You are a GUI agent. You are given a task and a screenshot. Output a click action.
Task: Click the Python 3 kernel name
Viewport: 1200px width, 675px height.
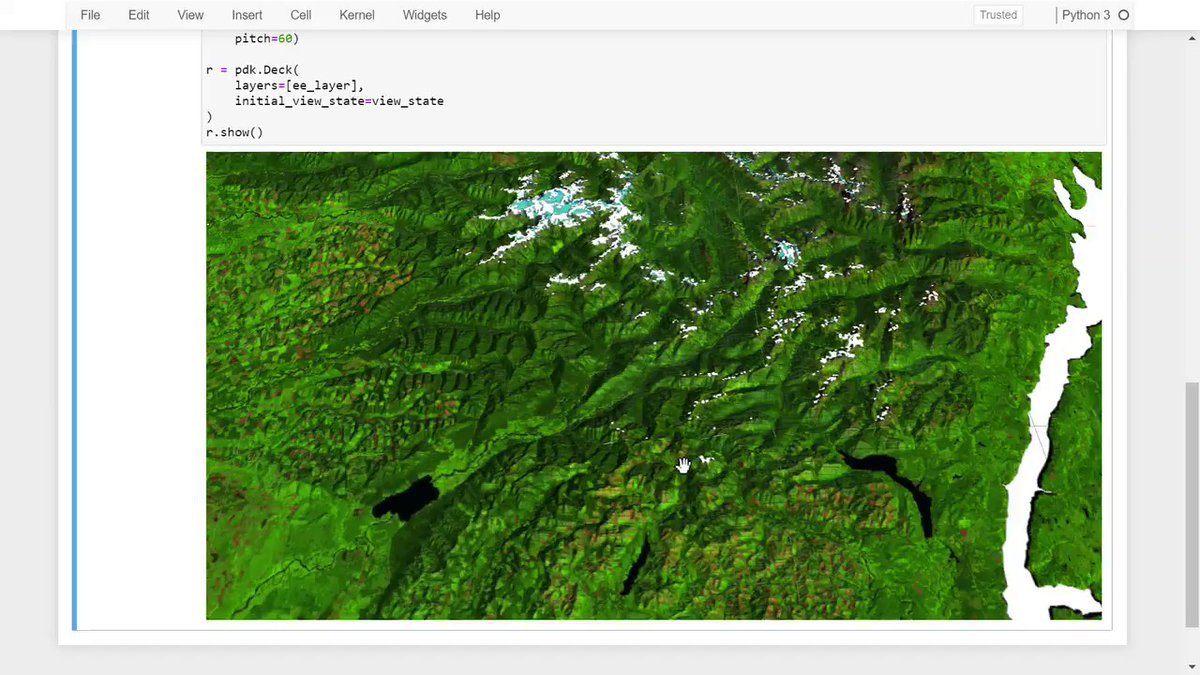tap(1085, 15)
